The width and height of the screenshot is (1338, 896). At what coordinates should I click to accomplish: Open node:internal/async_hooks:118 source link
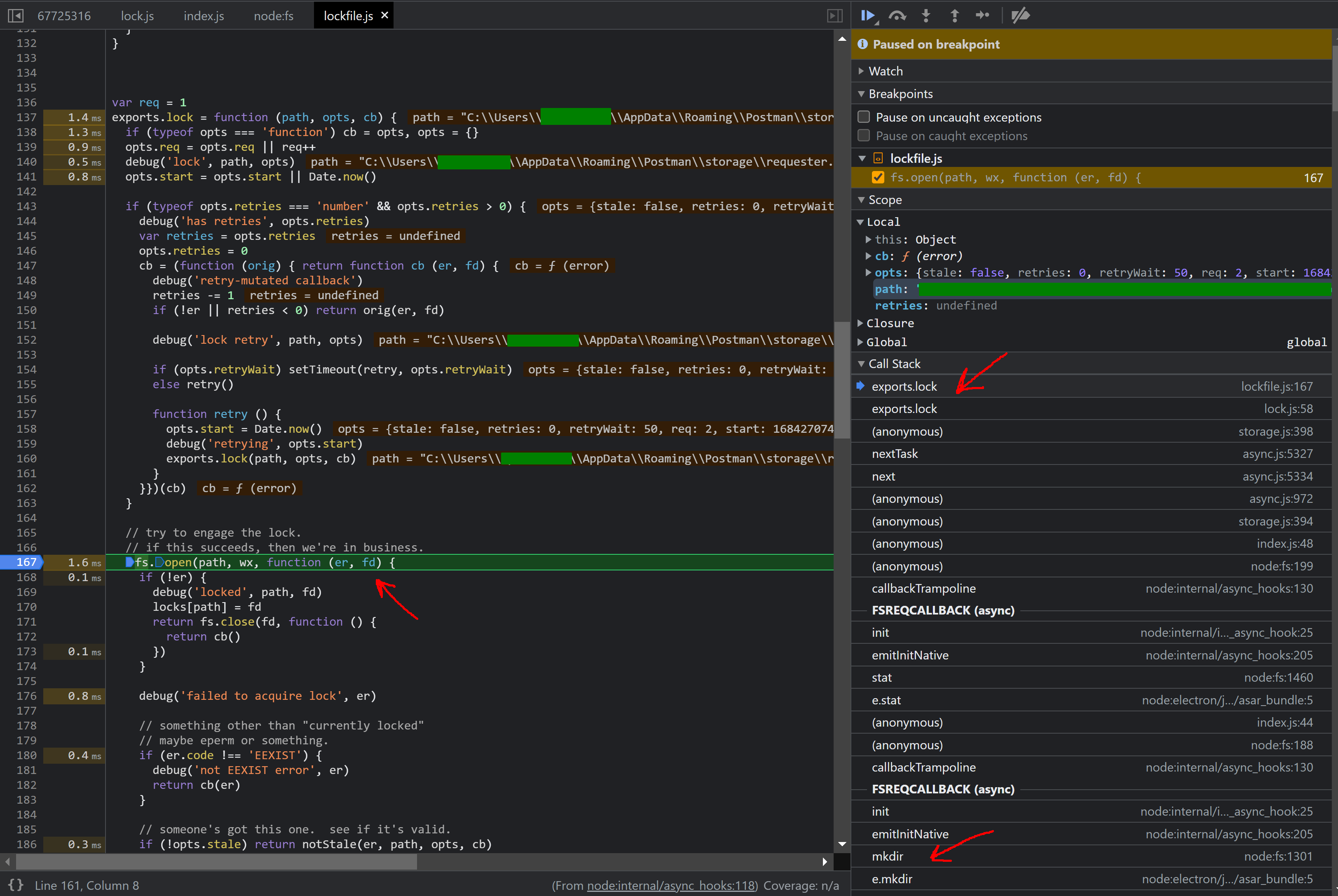coord(671,886)
